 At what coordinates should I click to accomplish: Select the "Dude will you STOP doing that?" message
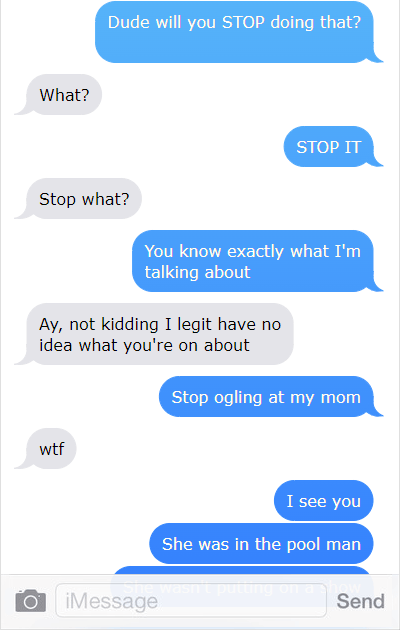point(235,32)
